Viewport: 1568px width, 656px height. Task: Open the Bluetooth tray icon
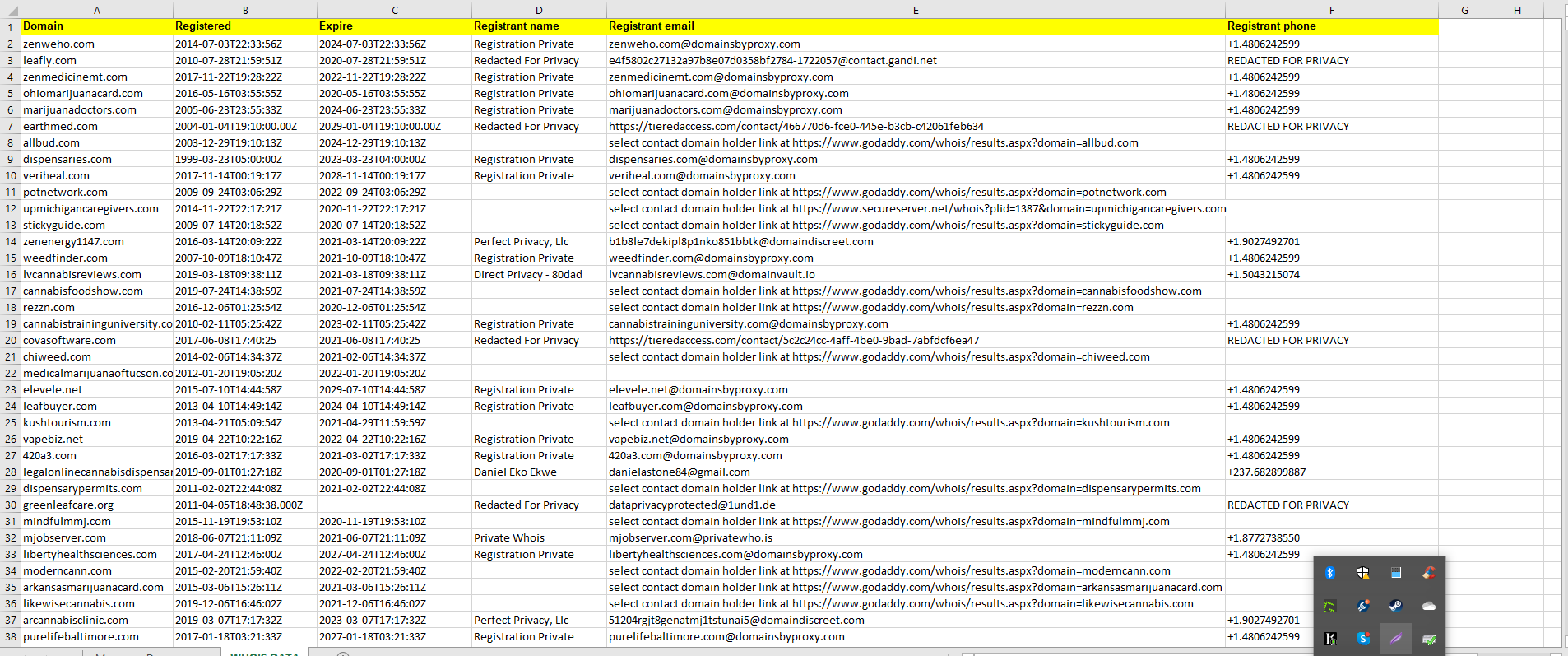[x=1330, y=573]
